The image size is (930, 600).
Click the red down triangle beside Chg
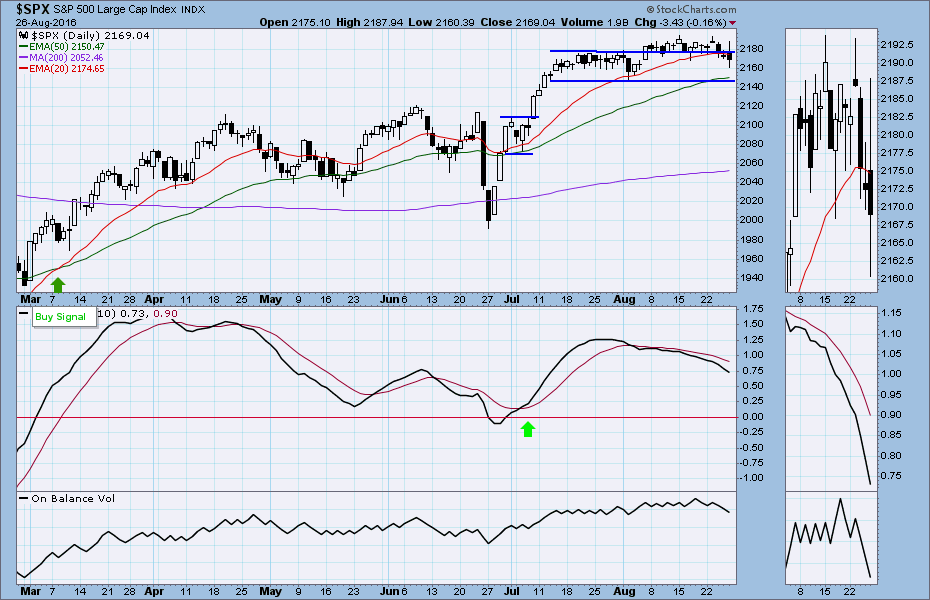[x=732, y=22]
